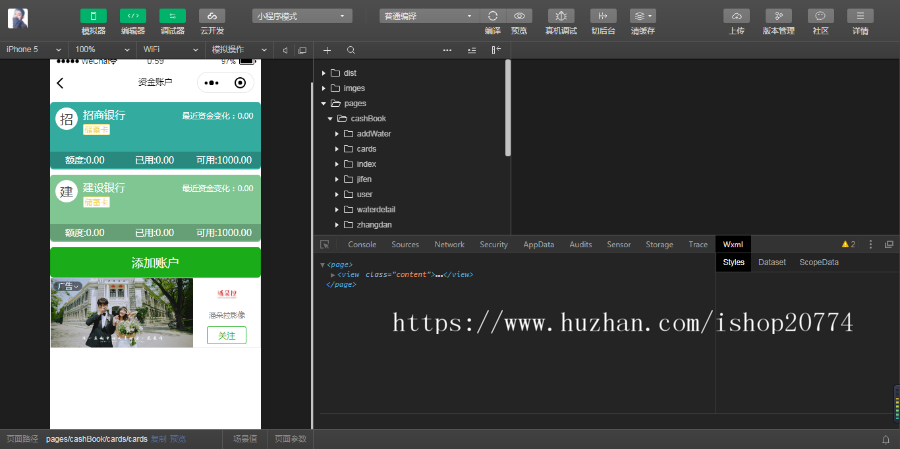Toggle the editor panel (编辑器) button
Image resolution: width=900 pixels, height=449 pixels.
coord(133,16)
